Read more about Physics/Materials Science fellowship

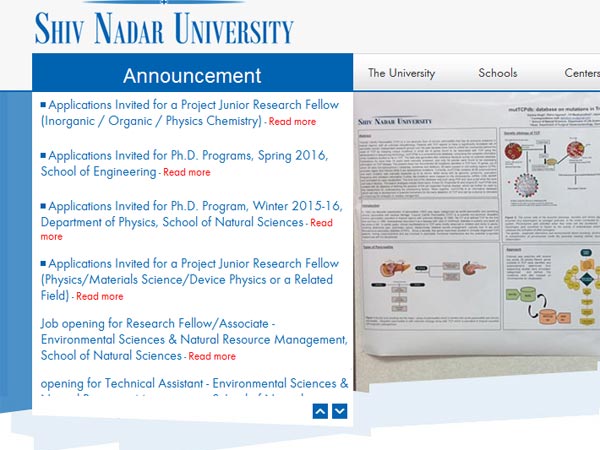100,296
